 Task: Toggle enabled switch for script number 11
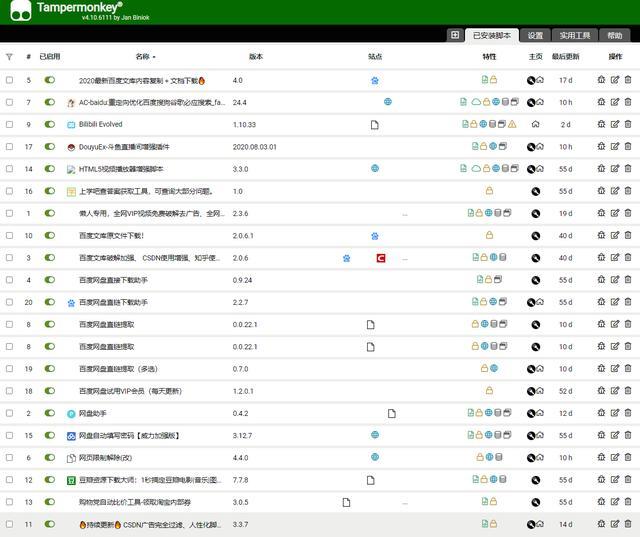[49, 524]
